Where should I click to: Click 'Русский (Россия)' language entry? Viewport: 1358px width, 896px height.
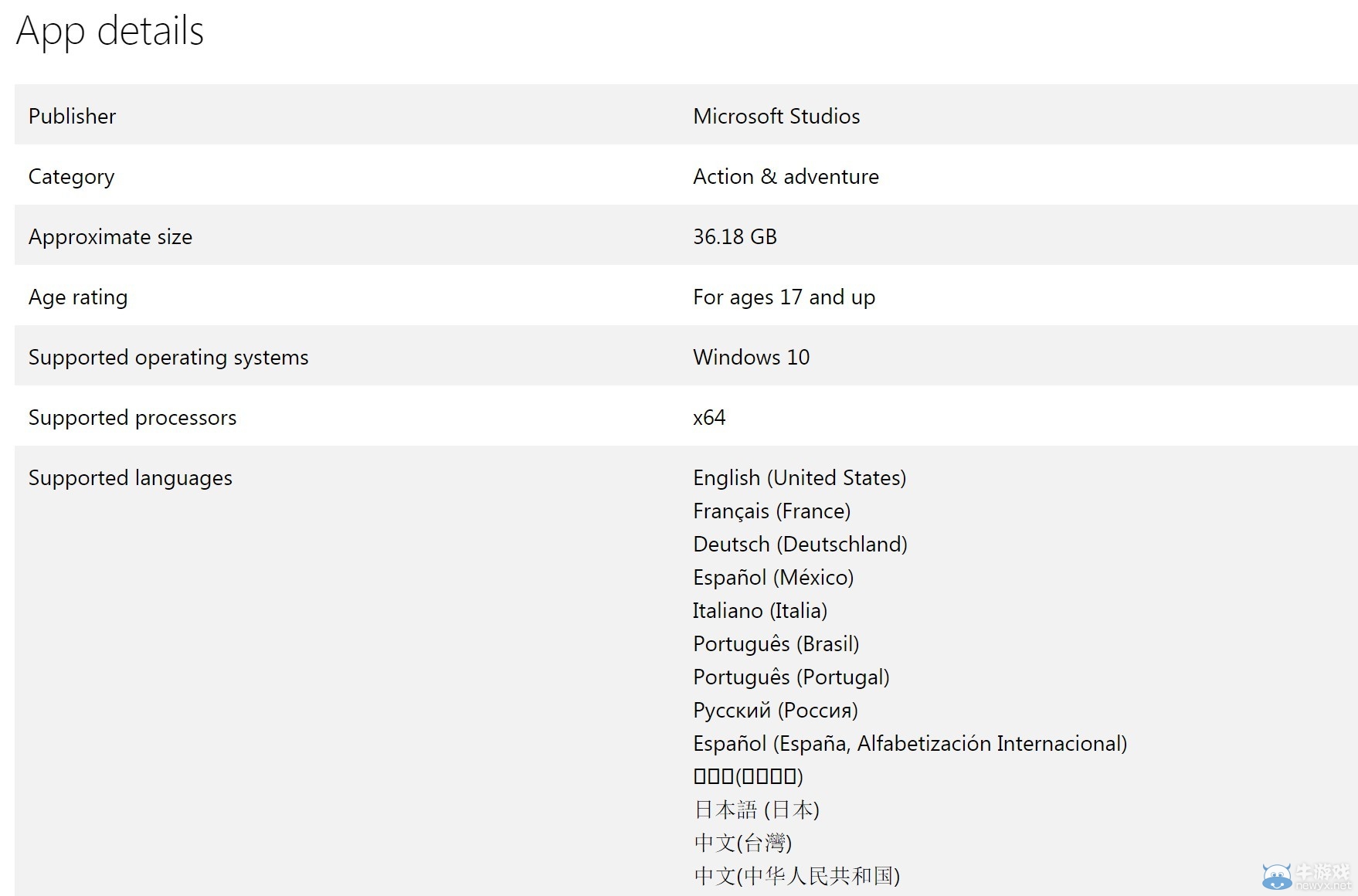click(x=776, y=711)
